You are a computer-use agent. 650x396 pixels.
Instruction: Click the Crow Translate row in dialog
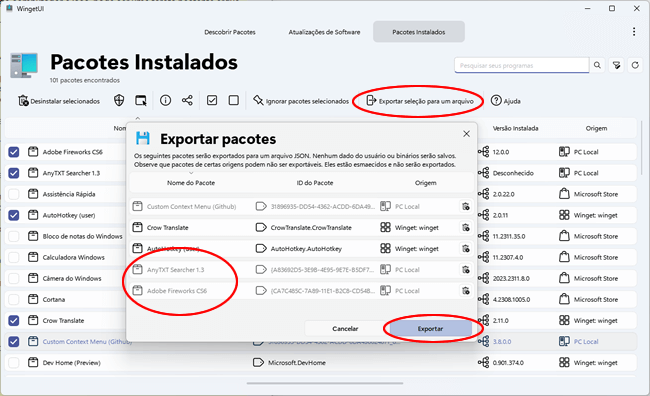point(301,227)
